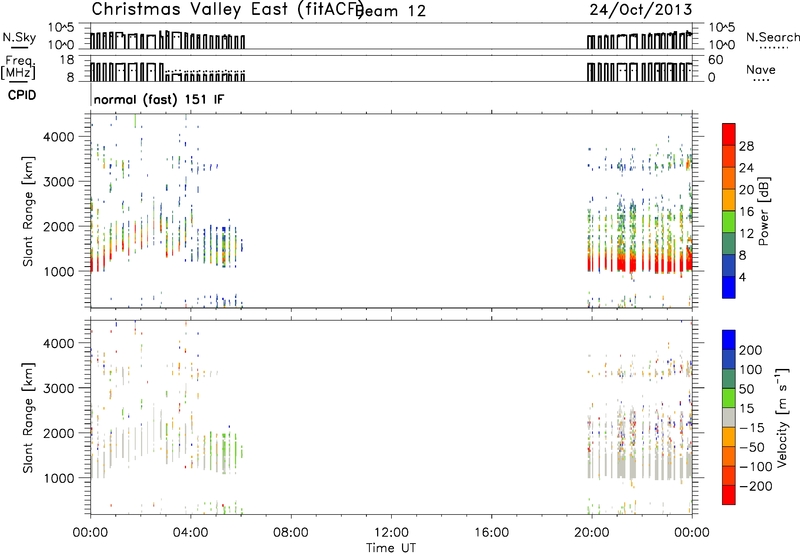The width and height of the screenshot is (800, 554).
Task: Click the 'N.Search' legend label
Action: [772, 37]
